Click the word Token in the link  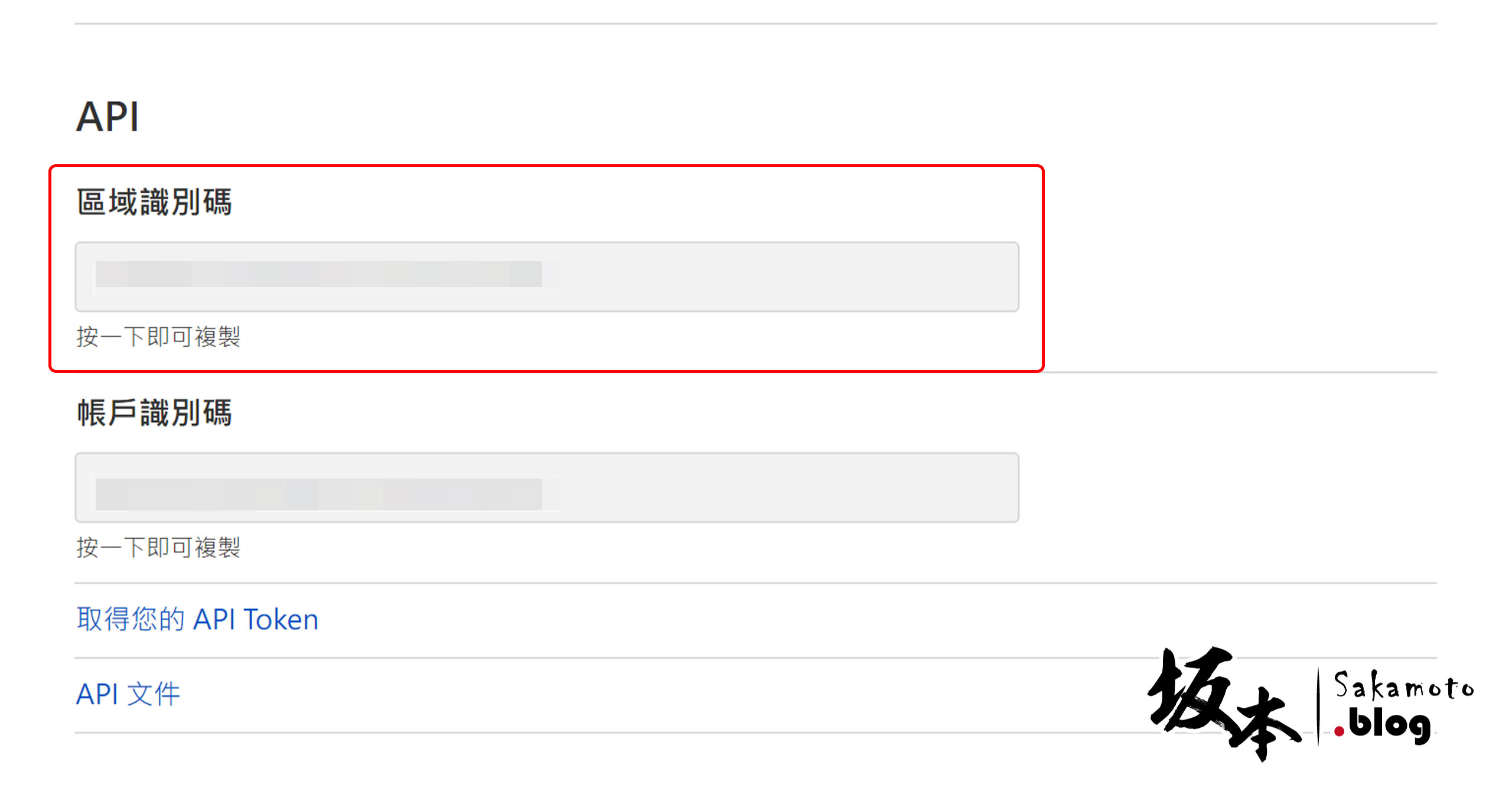pos(281,620)
